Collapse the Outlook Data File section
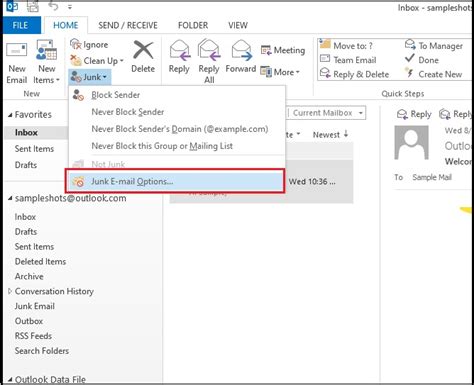Screen dimensions: 474x385 tap(10, 379)
